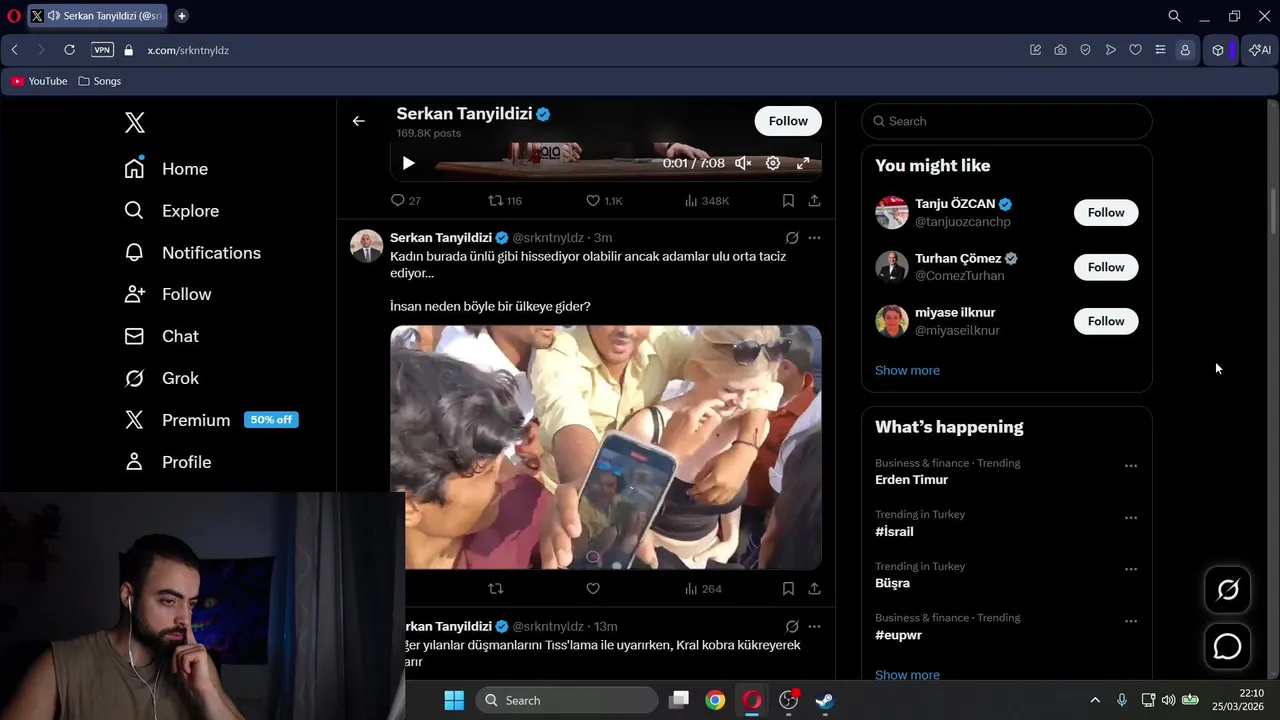Click the X logo in the sidebar

[135, 123]
